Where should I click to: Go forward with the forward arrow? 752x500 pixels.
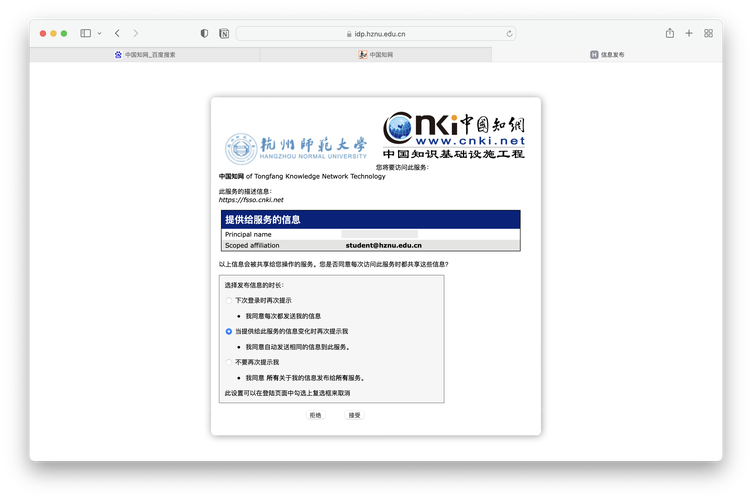(136, 33)
